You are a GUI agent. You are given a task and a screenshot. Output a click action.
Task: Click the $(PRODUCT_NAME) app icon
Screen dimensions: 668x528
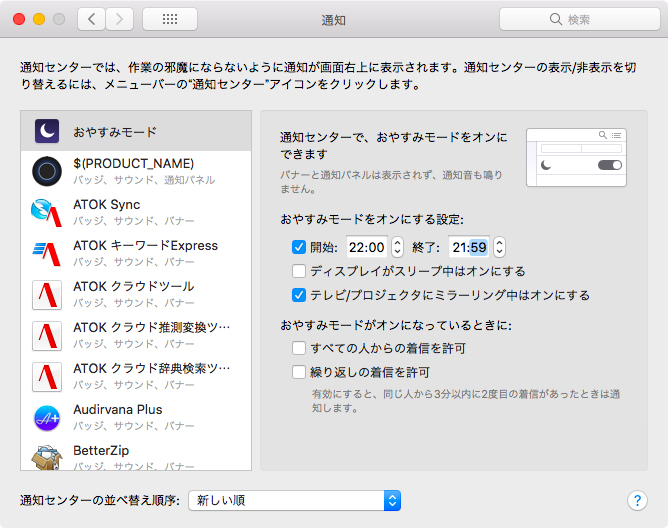(47, 171)
